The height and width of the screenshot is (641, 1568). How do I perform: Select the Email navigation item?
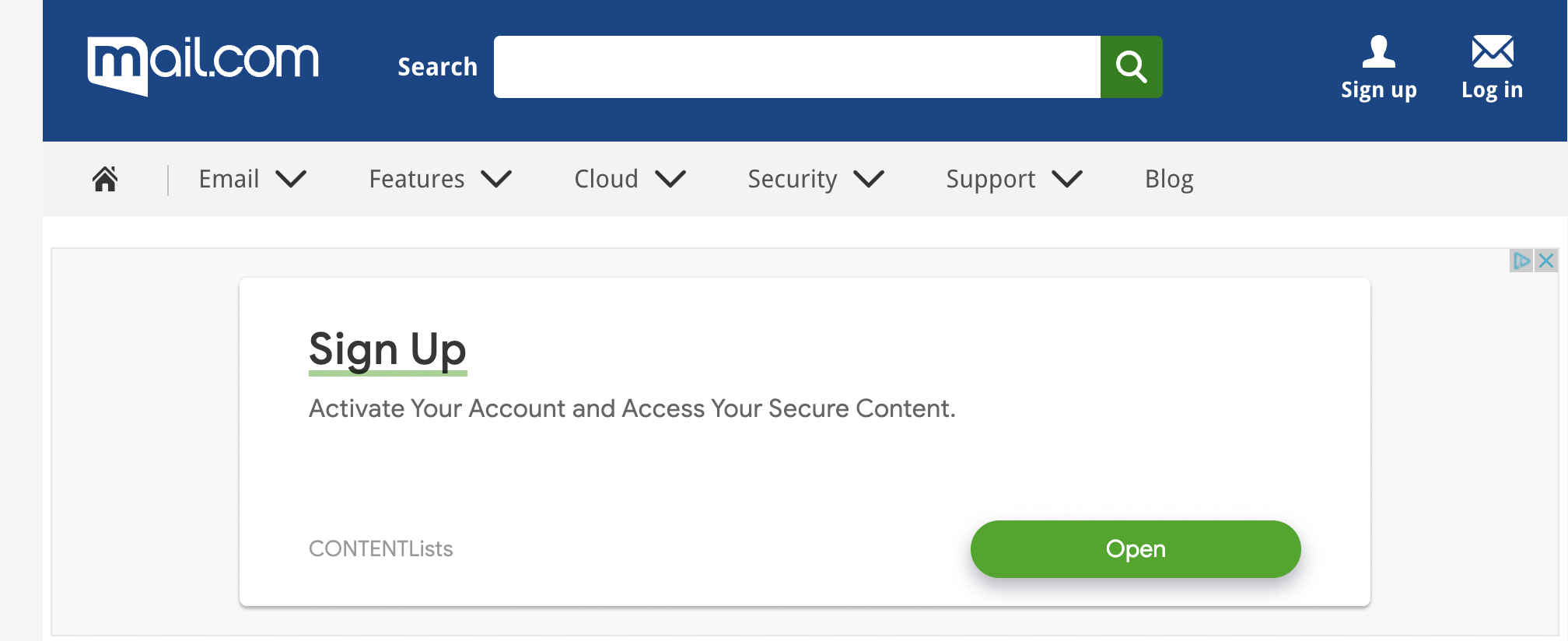click(229, 180)
